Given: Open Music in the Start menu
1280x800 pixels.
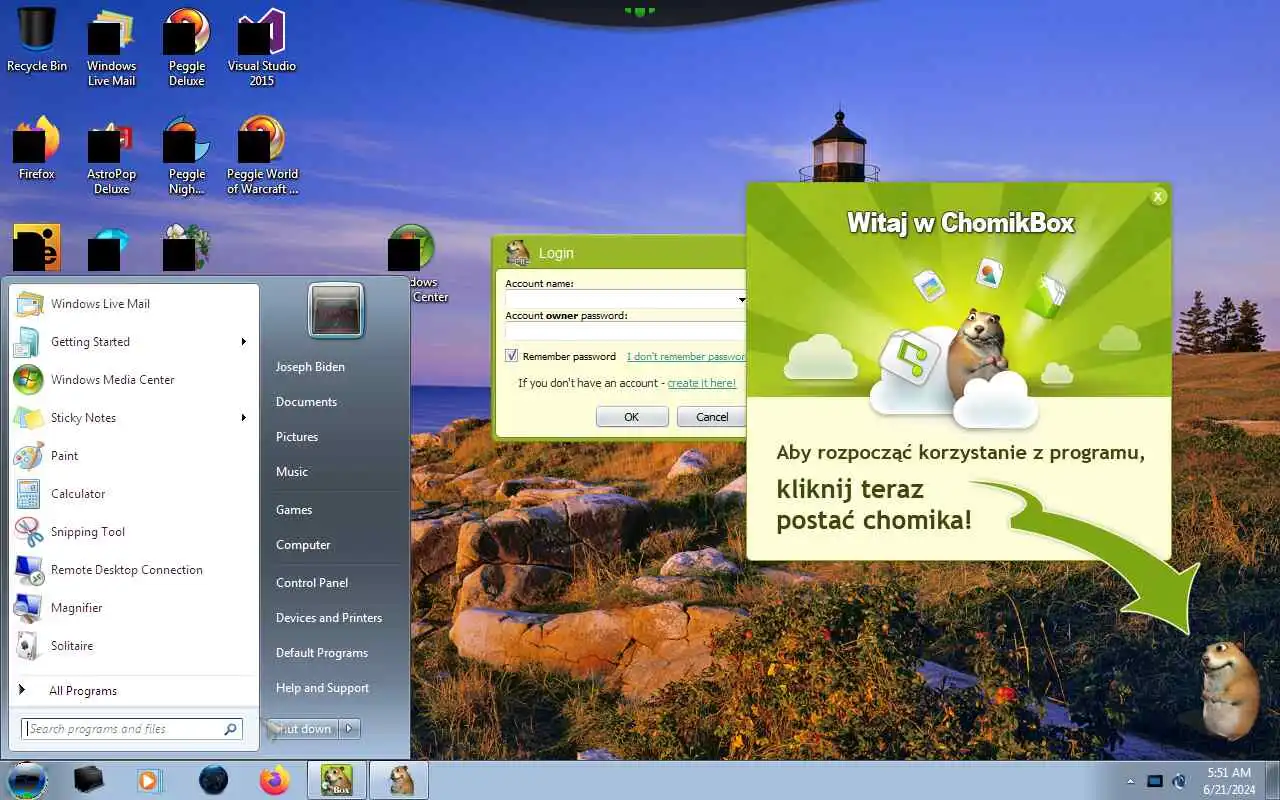Looking at the screenshot, I should point(292,472).
